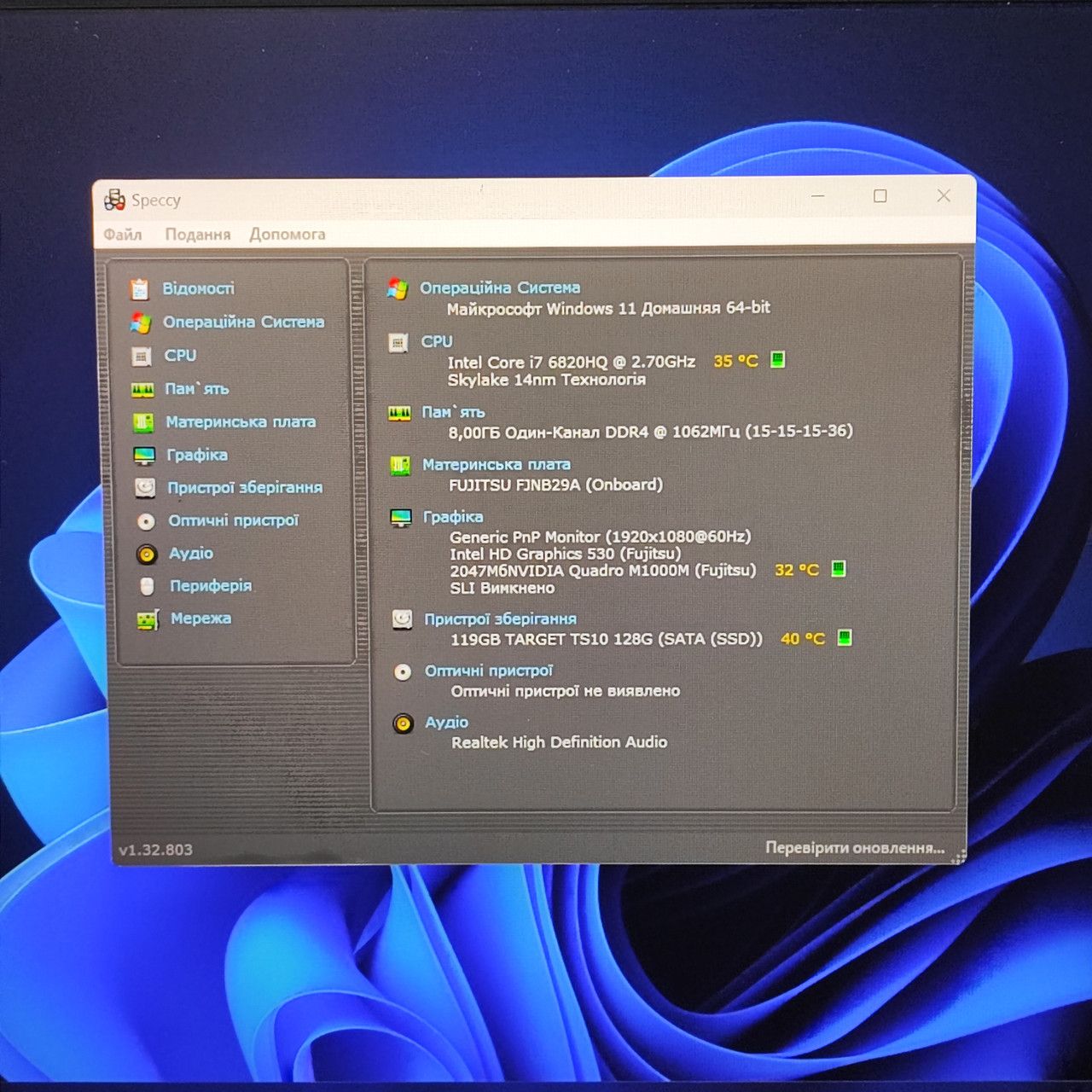Viewport: 1092px width, 1092px height.
Task: Open the Файл menu
Action: (x=123, y=235)
